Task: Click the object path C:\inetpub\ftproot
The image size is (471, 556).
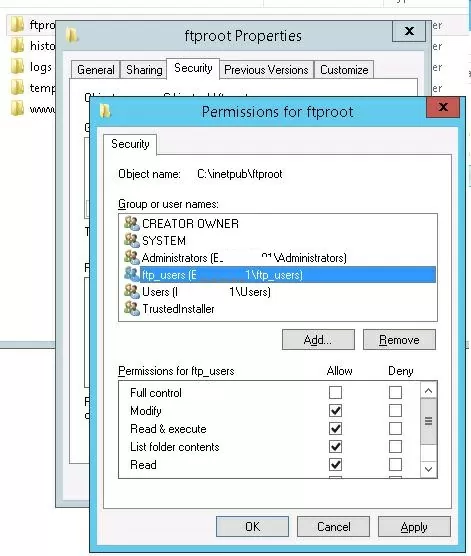Action: coord(240,174)
